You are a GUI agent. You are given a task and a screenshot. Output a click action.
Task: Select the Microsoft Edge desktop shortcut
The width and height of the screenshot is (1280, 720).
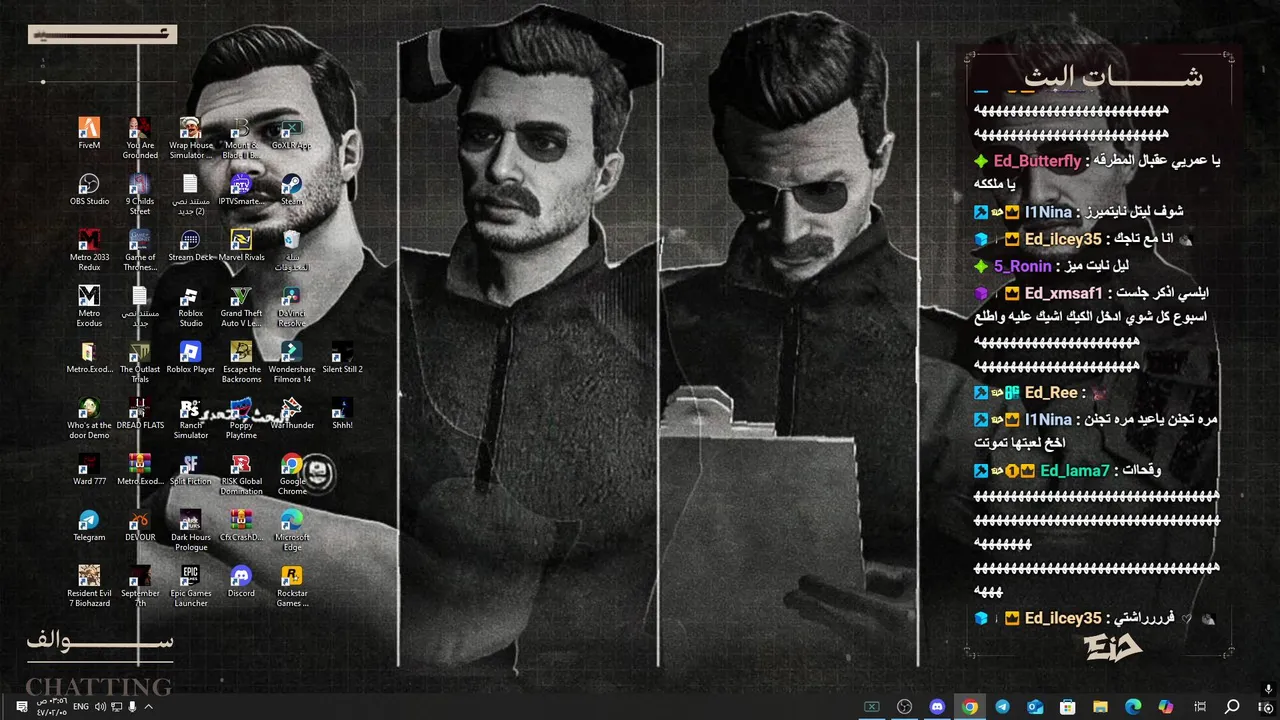tap(291, 530)
